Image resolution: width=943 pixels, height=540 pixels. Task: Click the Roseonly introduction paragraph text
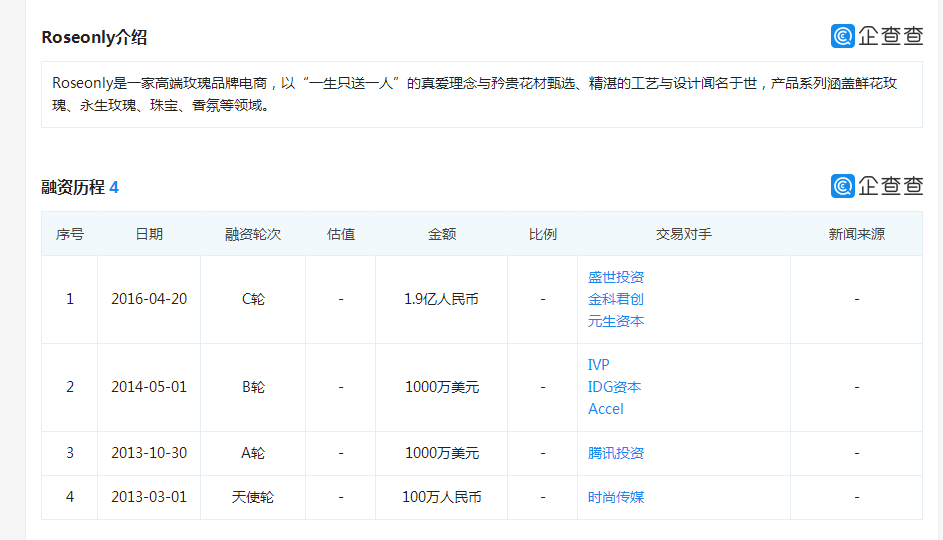click(475, 94)
